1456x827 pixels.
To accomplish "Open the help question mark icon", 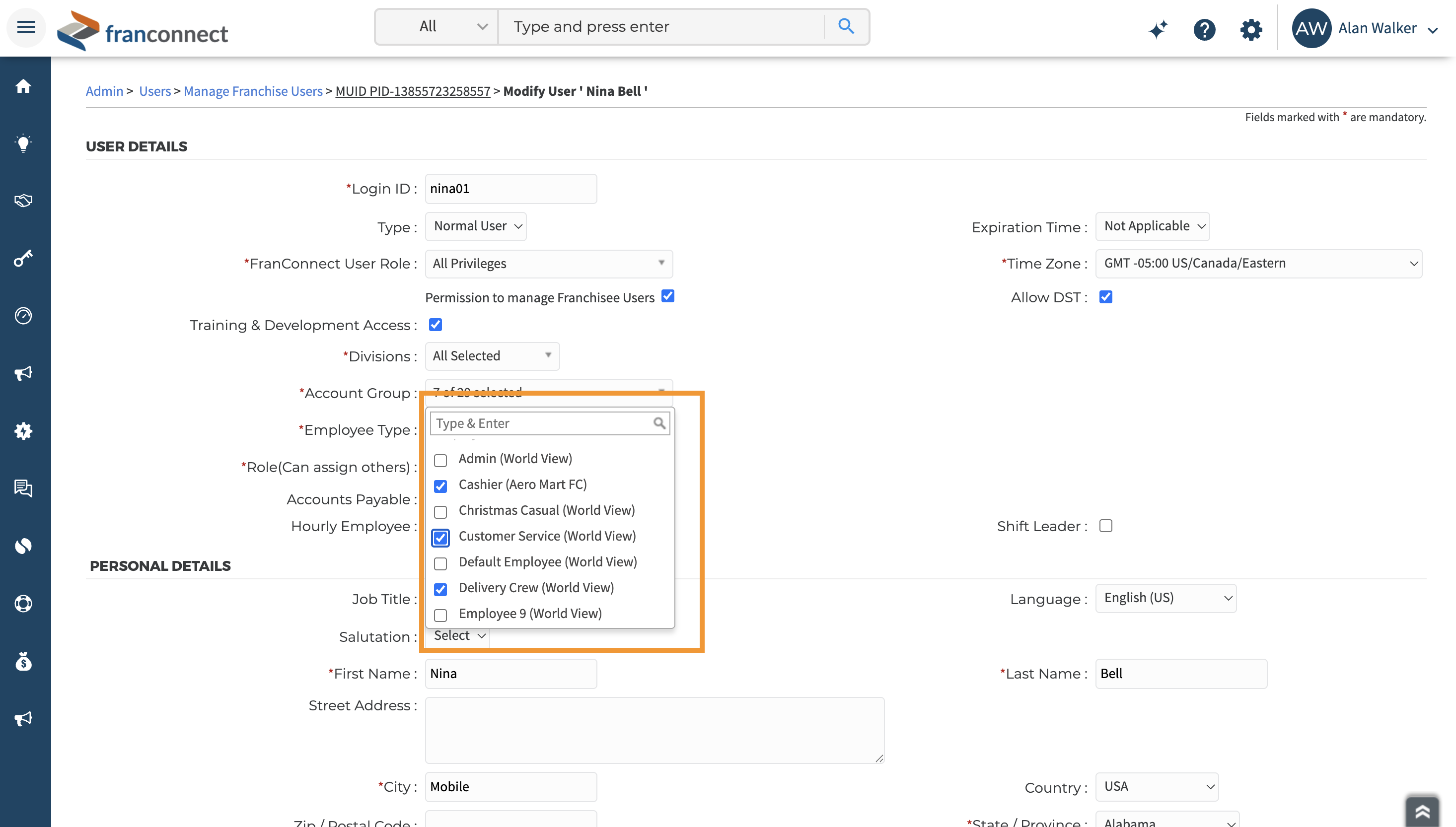I will (1204, 29).
